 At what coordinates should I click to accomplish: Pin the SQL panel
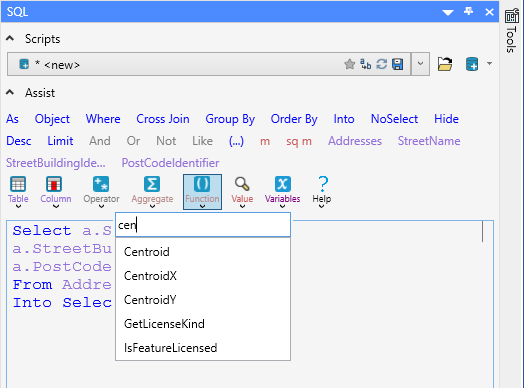coord(468,12)
